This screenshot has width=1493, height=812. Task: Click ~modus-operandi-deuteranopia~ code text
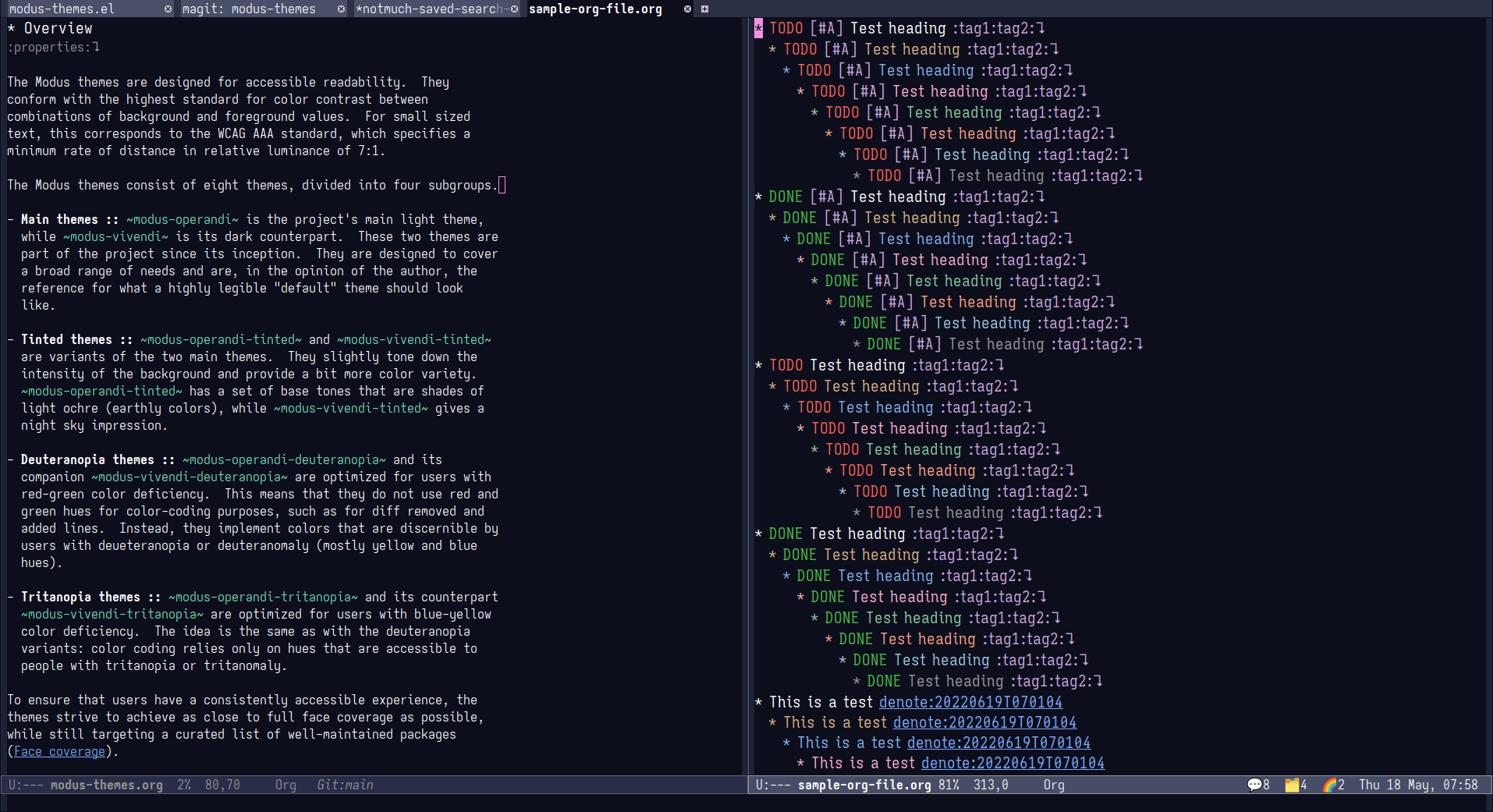pyautogui.click(x=285, y=460)
